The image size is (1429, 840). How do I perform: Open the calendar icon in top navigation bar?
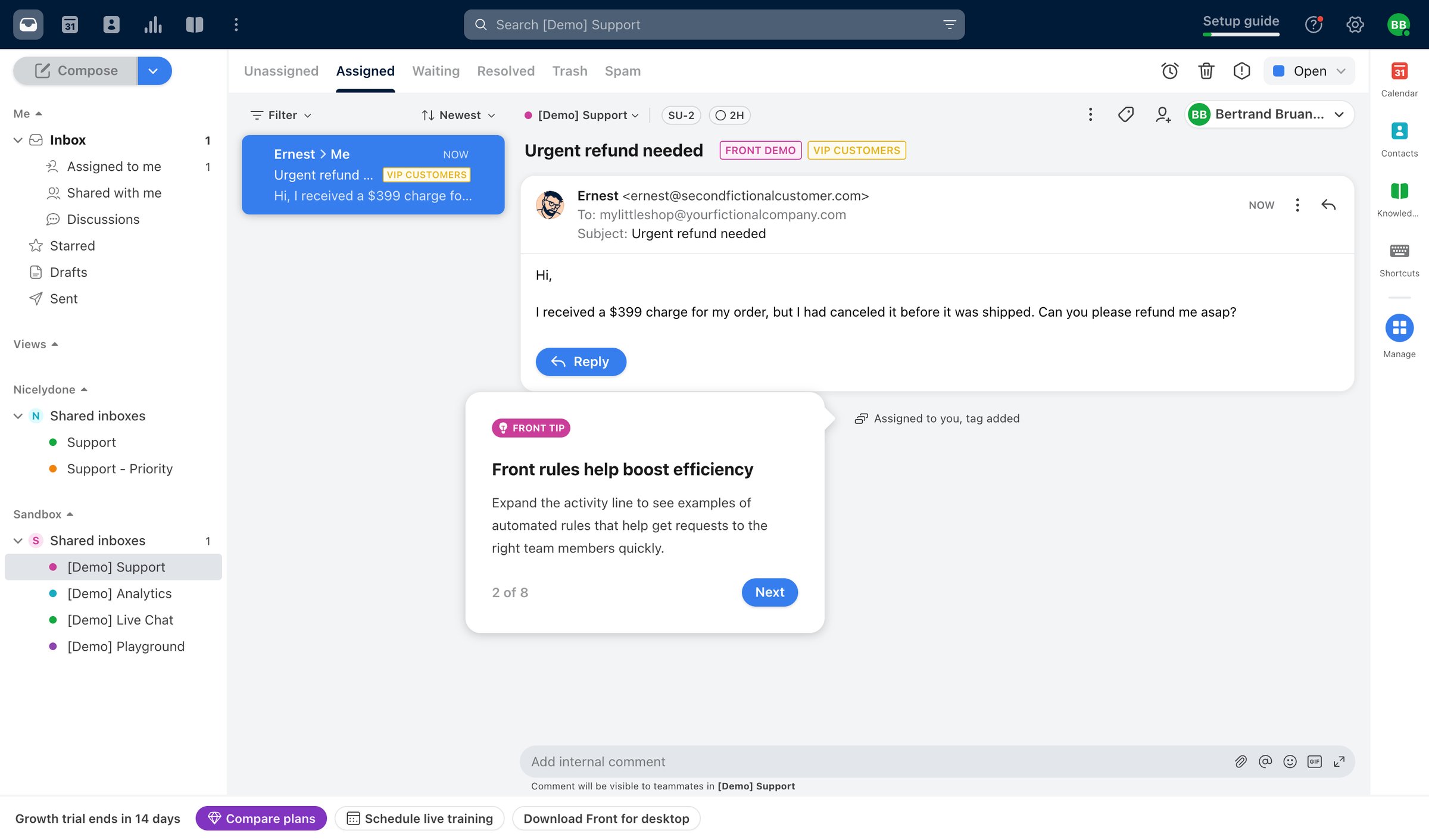point(70,24)
